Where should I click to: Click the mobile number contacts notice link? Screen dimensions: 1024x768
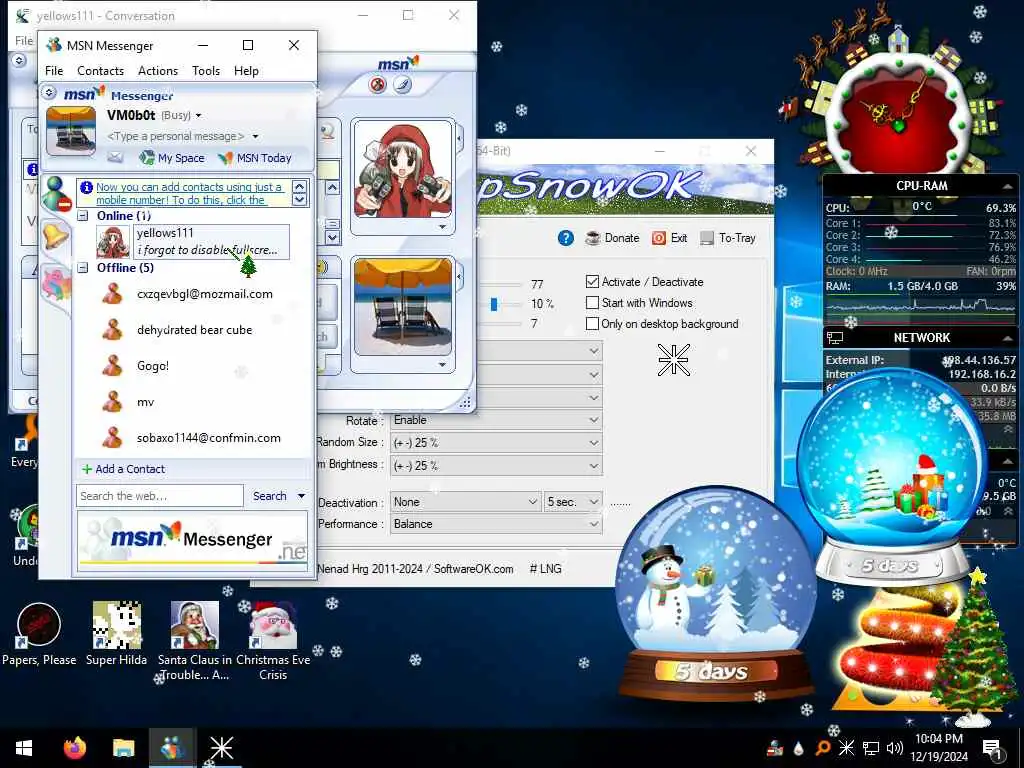[188, 193]
